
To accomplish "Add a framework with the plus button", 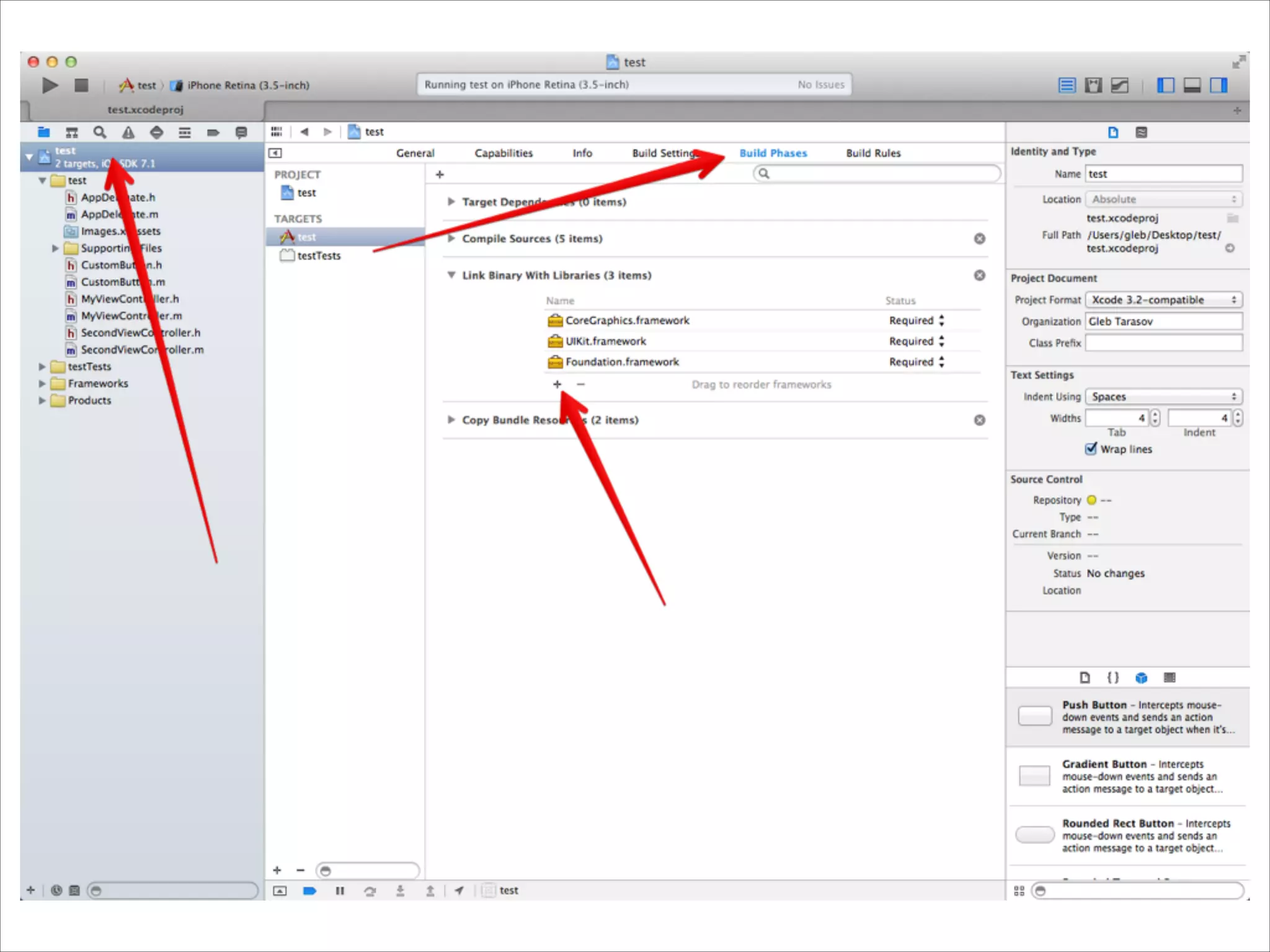I will (557, 384).
